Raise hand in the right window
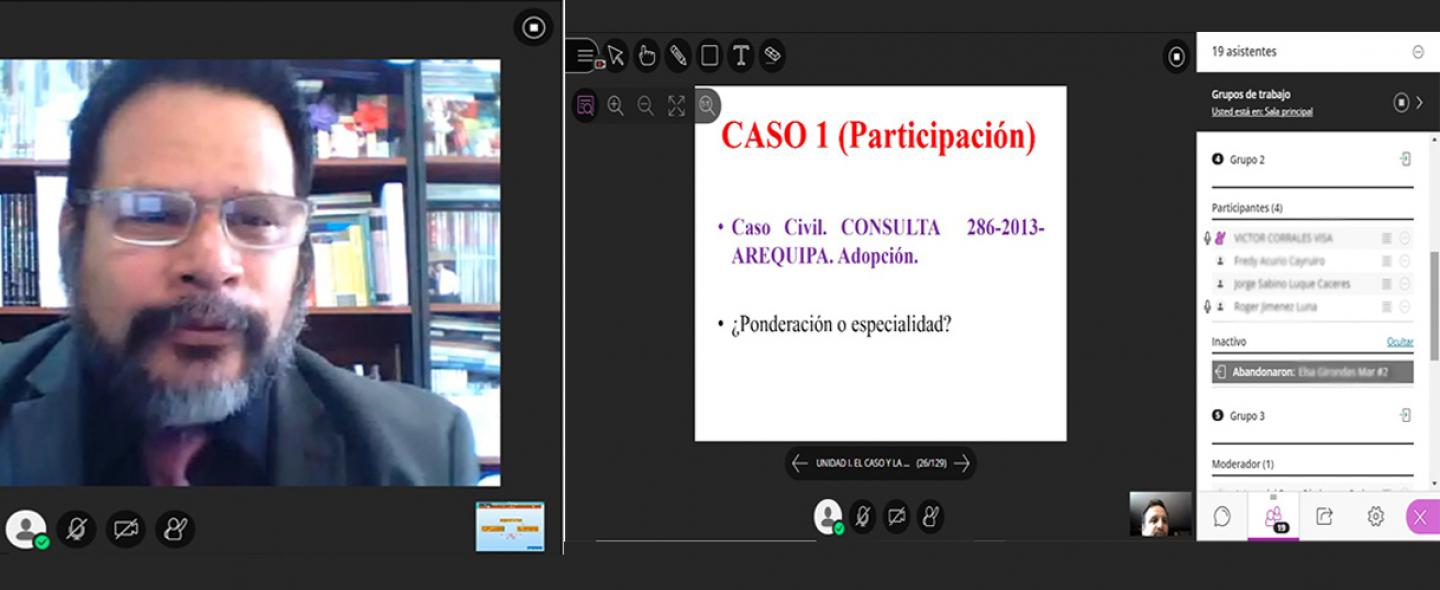Image resolution: width=1440 pixels, height=590 pixels. pyautogui.click(x=931, y=516)
